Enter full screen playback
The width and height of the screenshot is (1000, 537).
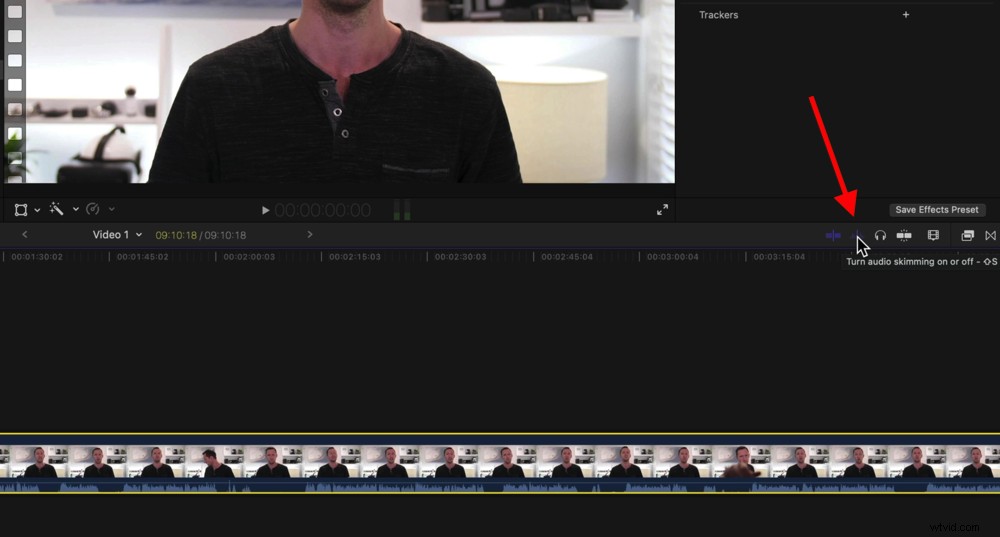663,209
